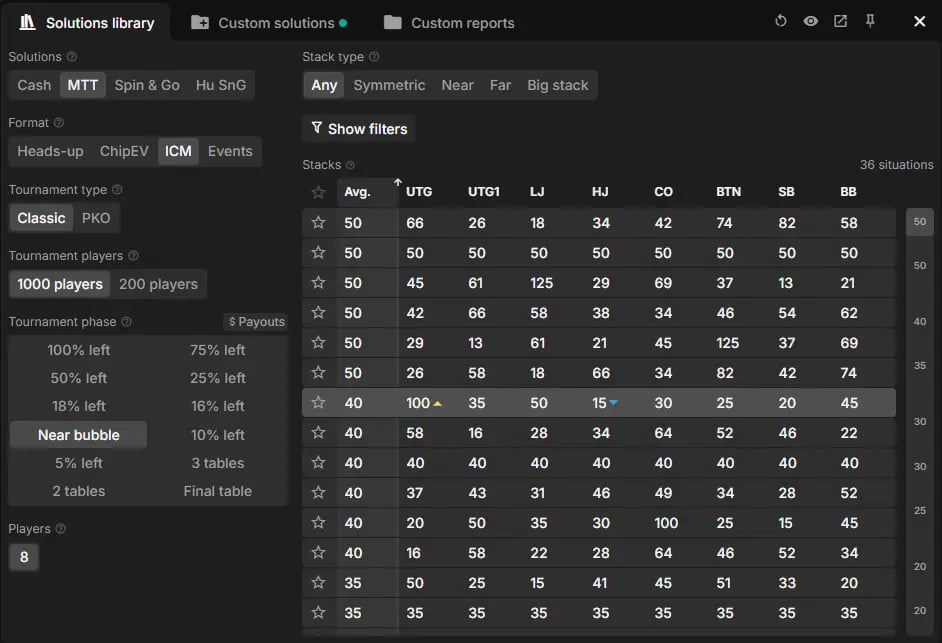Screen dimensions: 942x643
Task: Choose Symmetric stack type
Action: coord(389,85)
